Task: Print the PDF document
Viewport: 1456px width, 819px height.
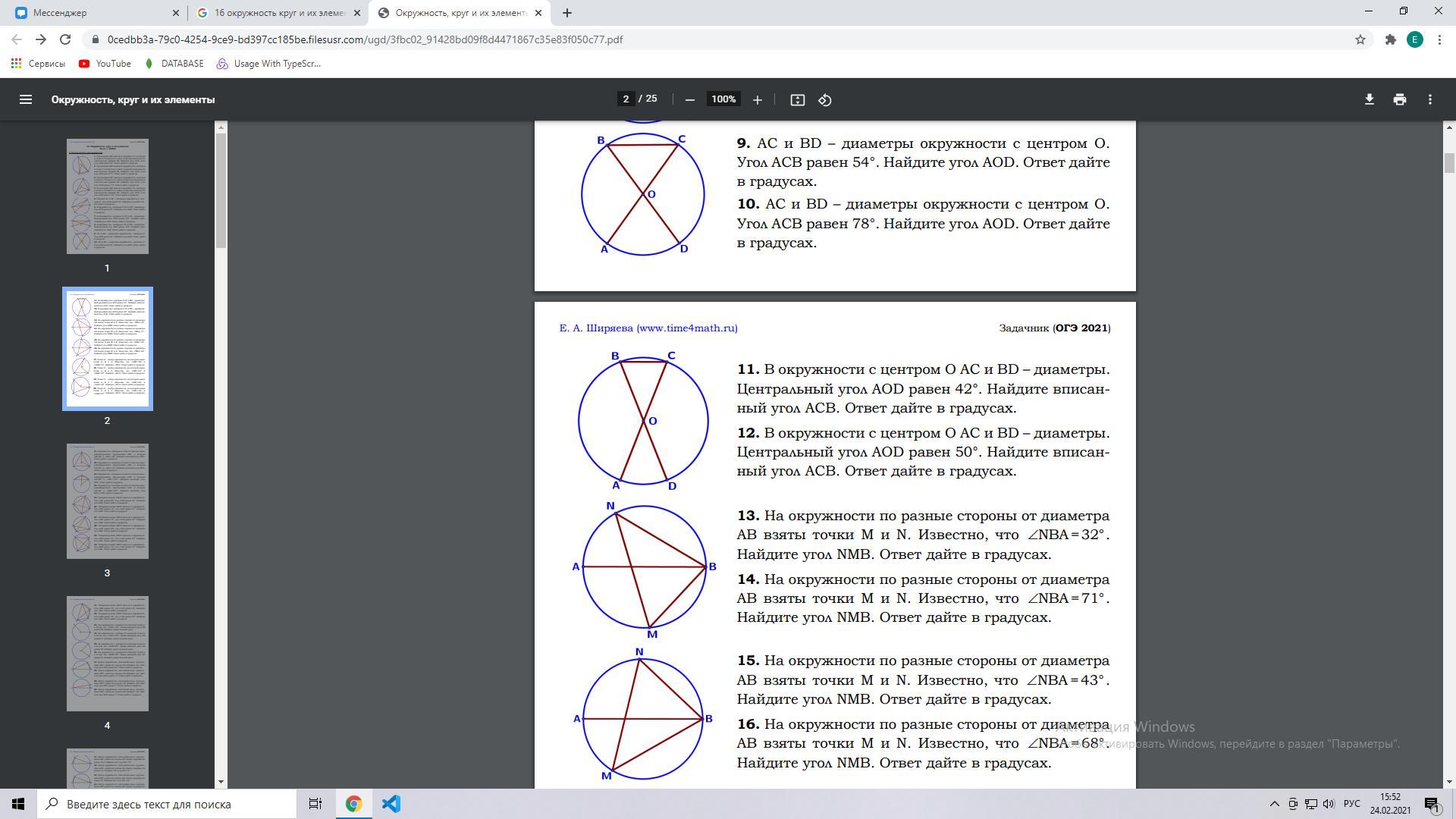Action: [x=1399, y=99]
